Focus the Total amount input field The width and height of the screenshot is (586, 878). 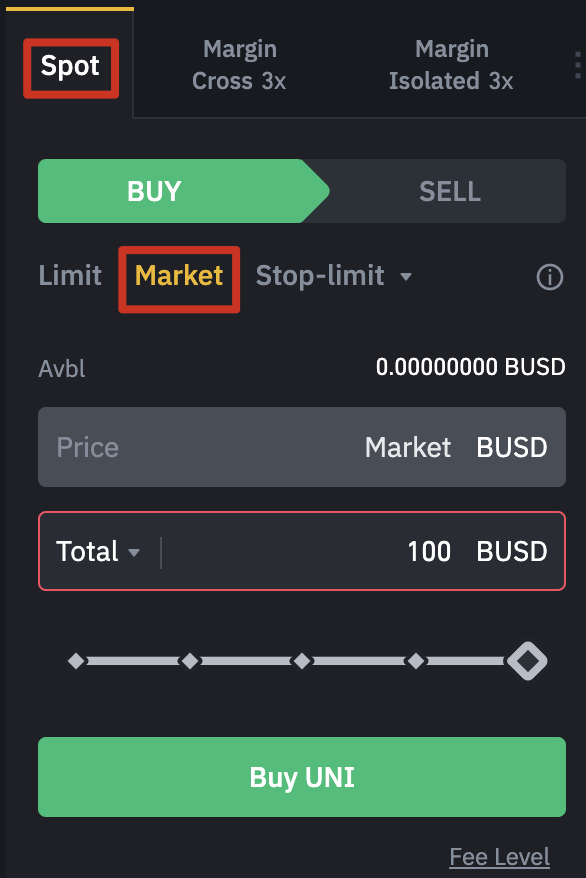(302, 551)
